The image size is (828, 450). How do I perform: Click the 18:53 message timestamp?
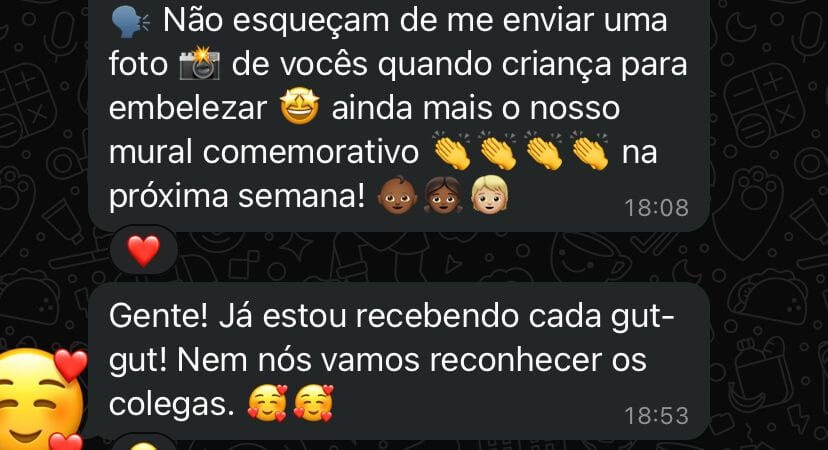[x=656, y=416]
